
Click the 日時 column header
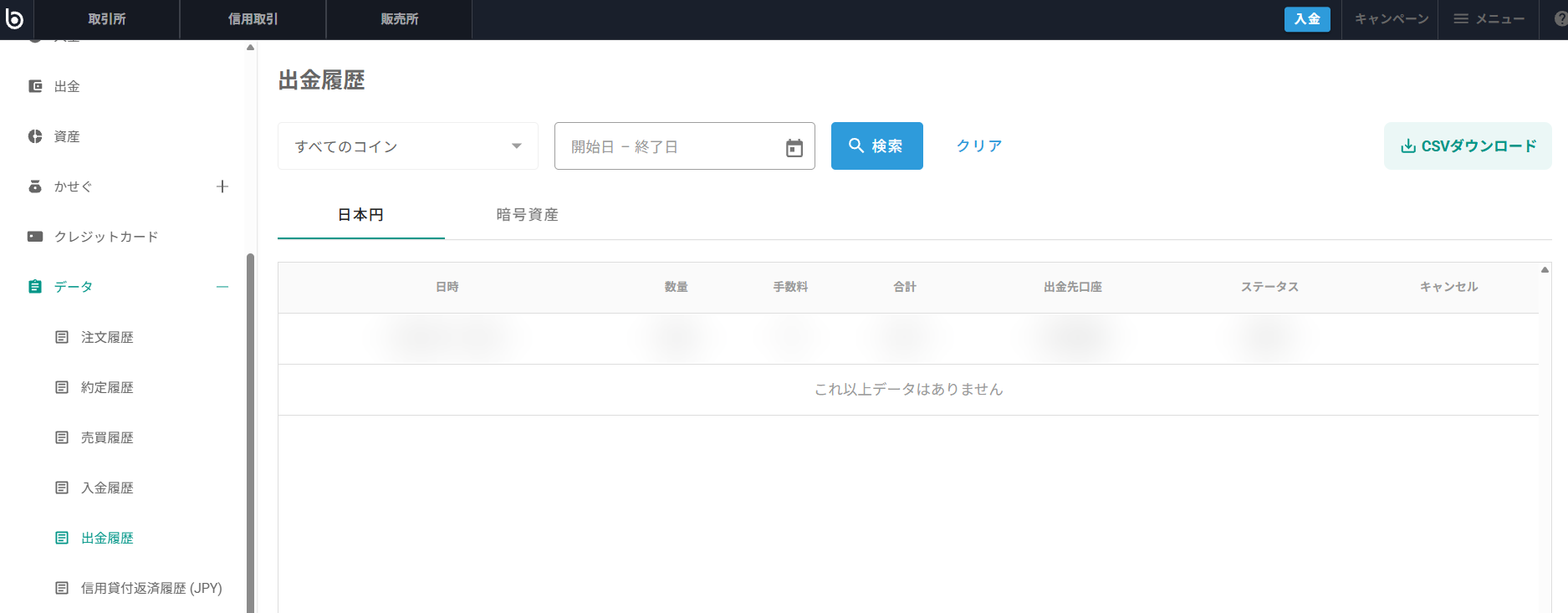click(447, 287)
